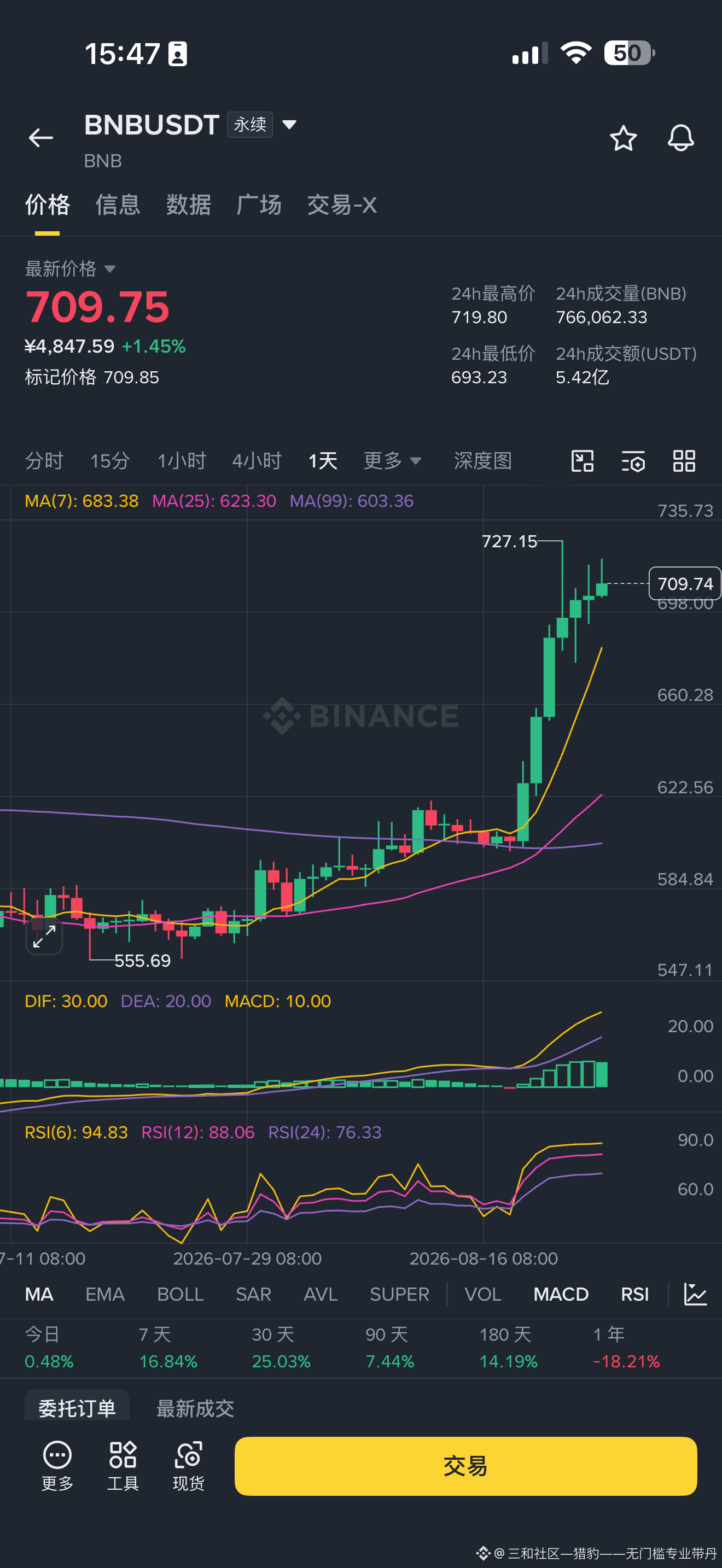The image size is (722, 1568).
Task: Tap the 24h最高价 719.80 value
Action: pyautogui.click(x=493, y=305)
